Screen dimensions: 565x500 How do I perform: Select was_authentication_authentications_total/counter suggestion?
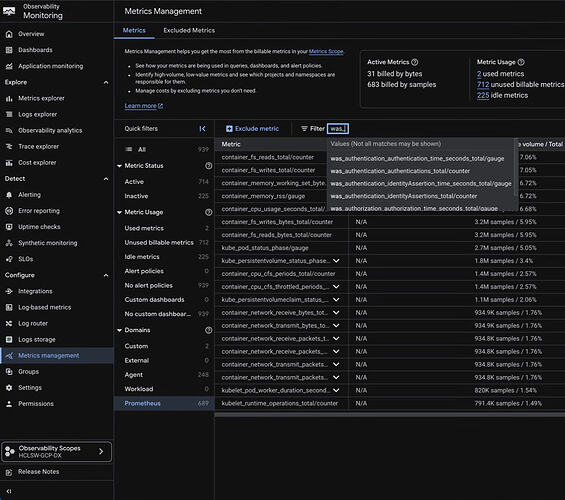400,171
